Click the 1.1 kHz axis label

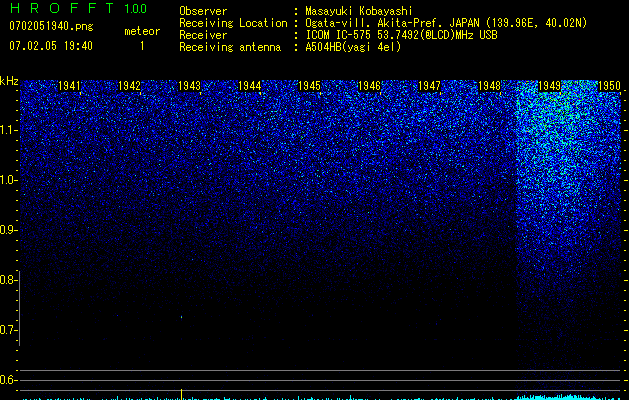(9, 130)
